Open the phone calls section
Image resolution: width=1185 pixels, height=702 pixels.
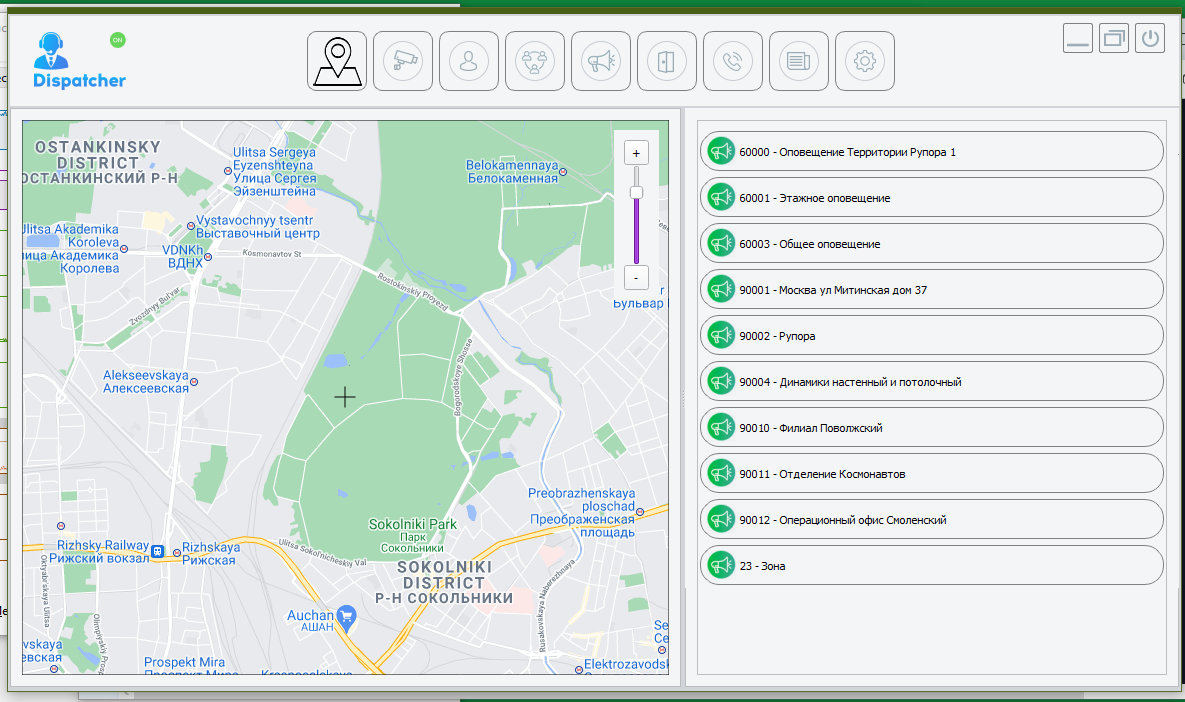[733, 61]
